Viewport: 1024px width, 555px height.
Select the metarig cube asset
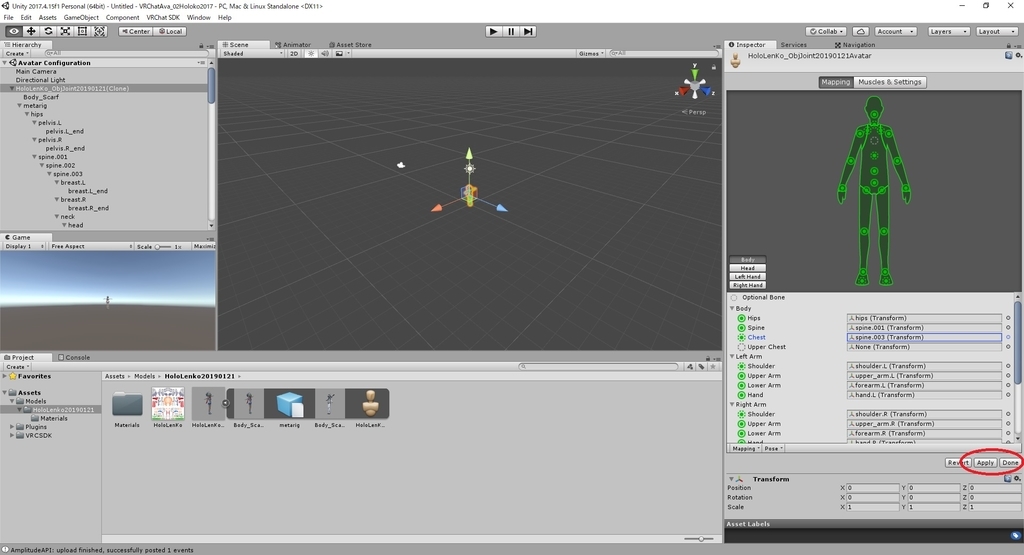(289, 404)
